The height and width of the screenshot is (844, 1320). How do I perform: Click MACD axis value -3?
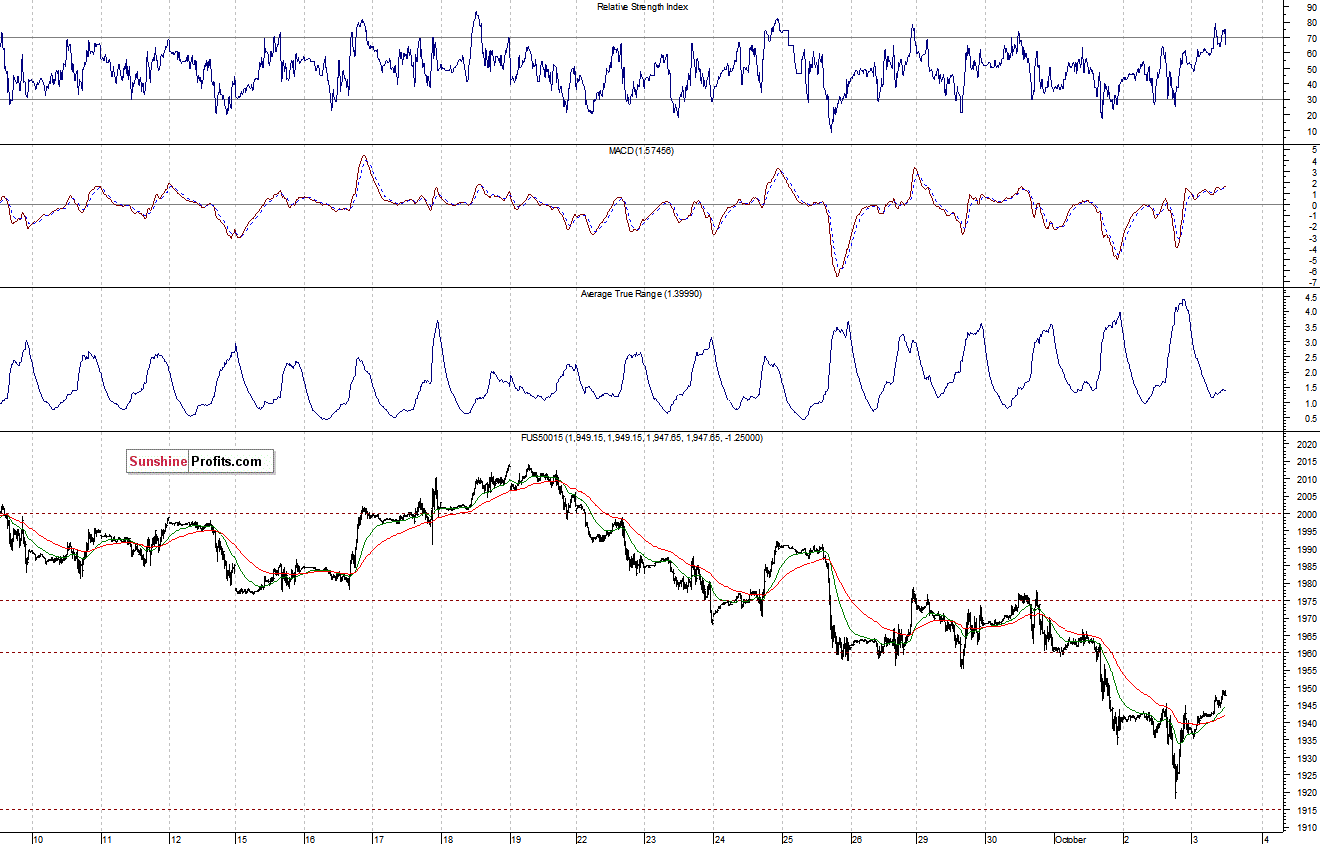point(1311,238)
